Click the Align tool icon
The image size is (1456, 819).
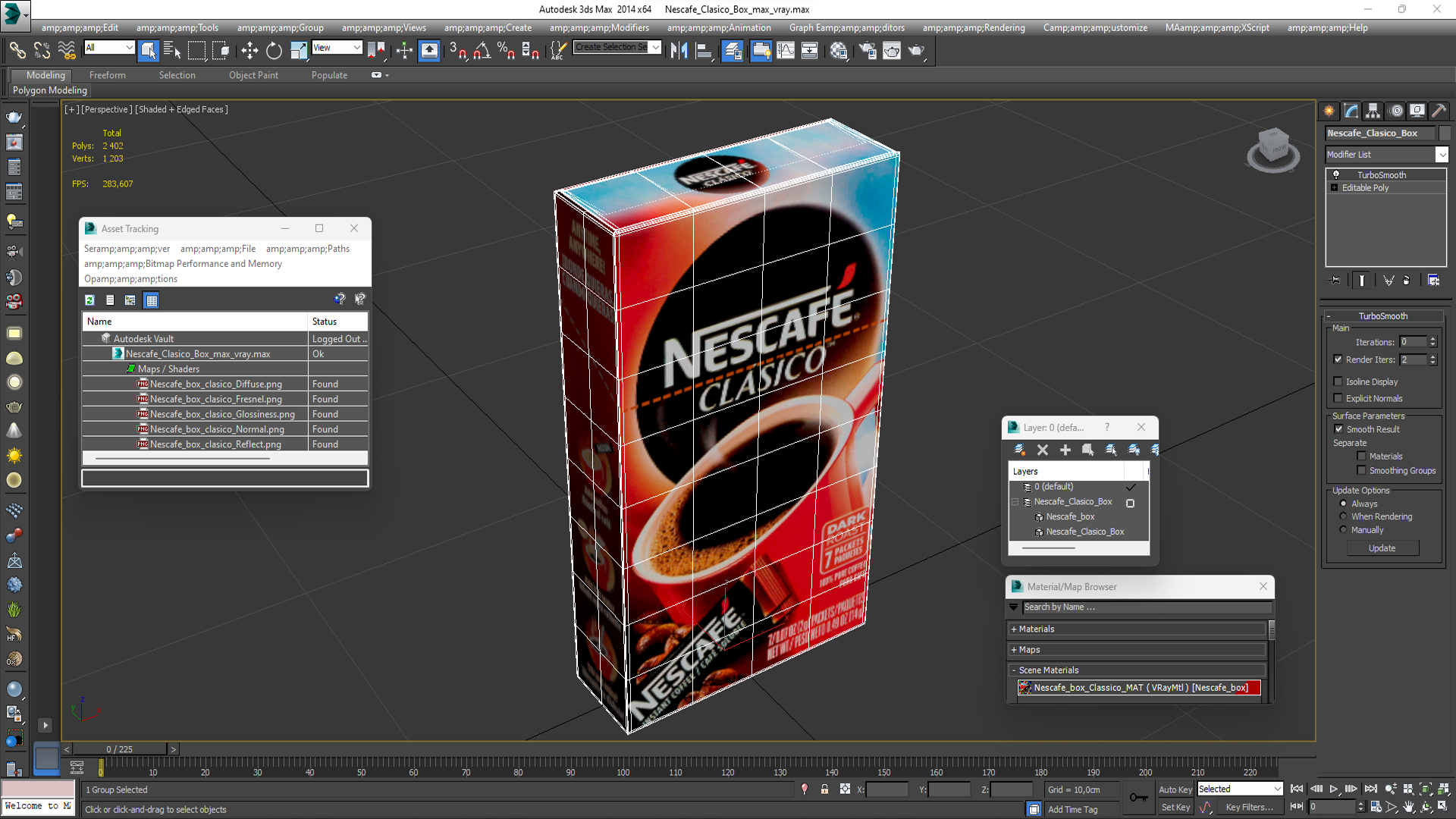[704, 51]
